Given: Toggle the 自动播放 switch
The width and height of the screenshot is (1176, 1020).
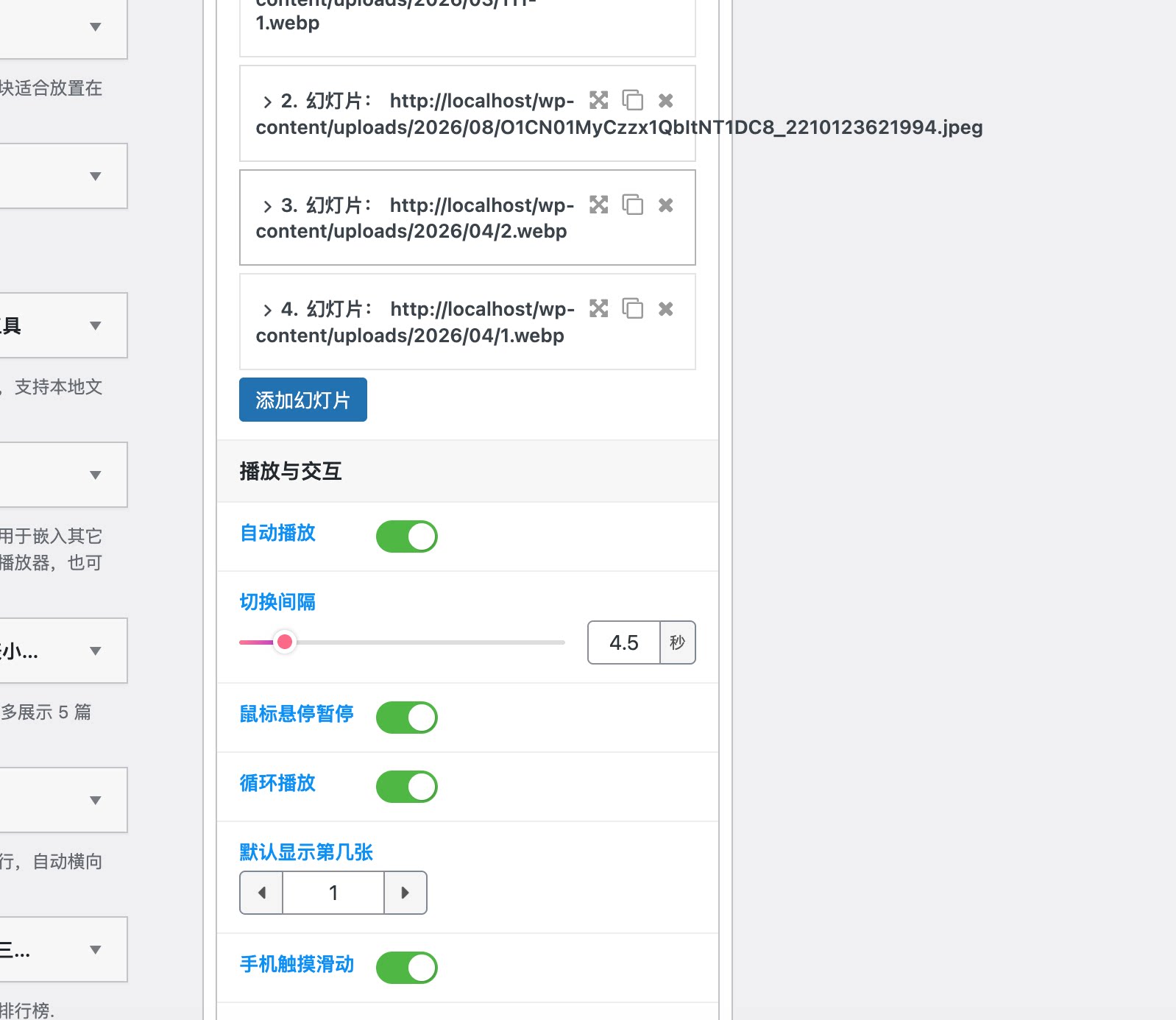Looking at the screenshot, I should (x=407, y=536).
